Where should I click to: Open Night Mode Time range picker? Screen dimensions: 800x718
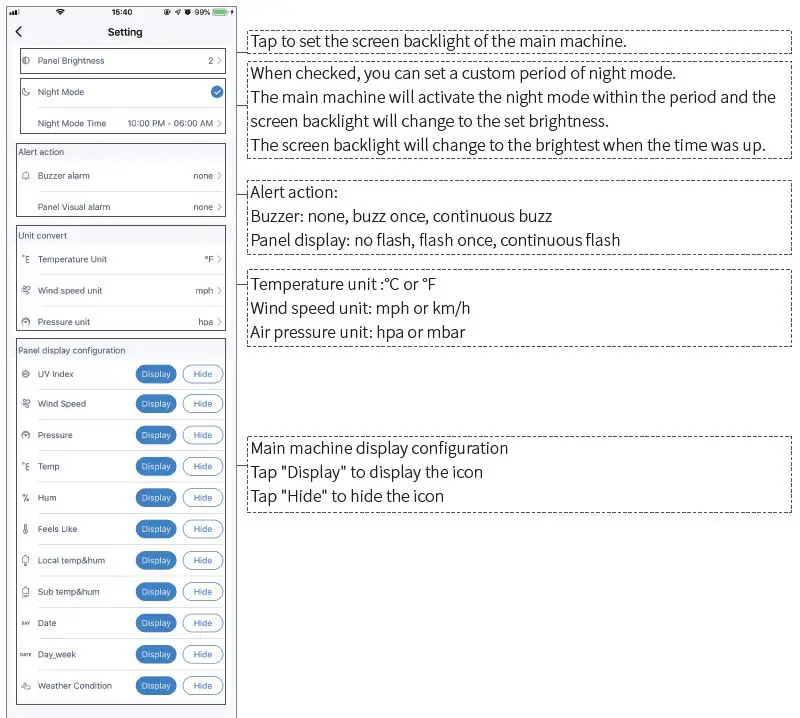pos(174,123)
